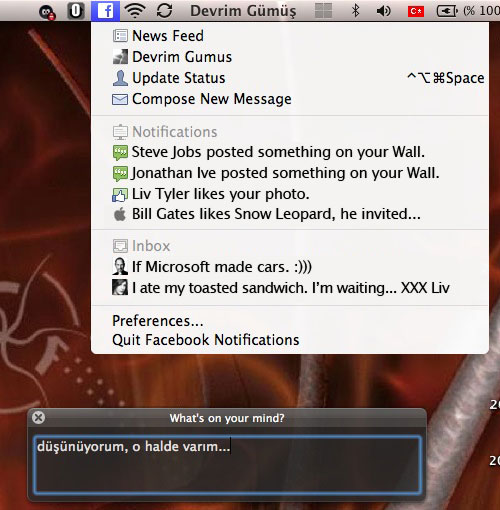Choose Update Status menu item
The height and width of the screenshot is (510, 500).
[x=290, y=78]
